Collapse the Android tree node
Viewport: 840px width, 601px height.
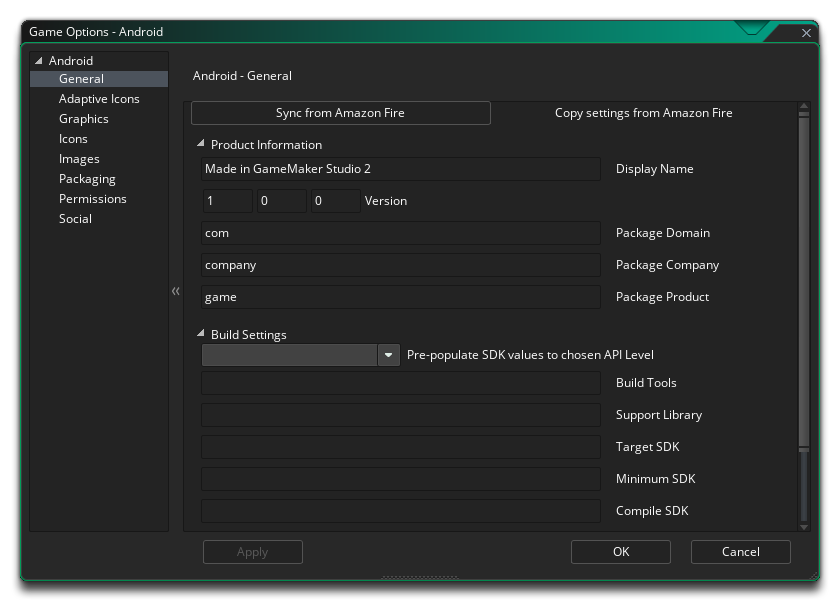40,60
